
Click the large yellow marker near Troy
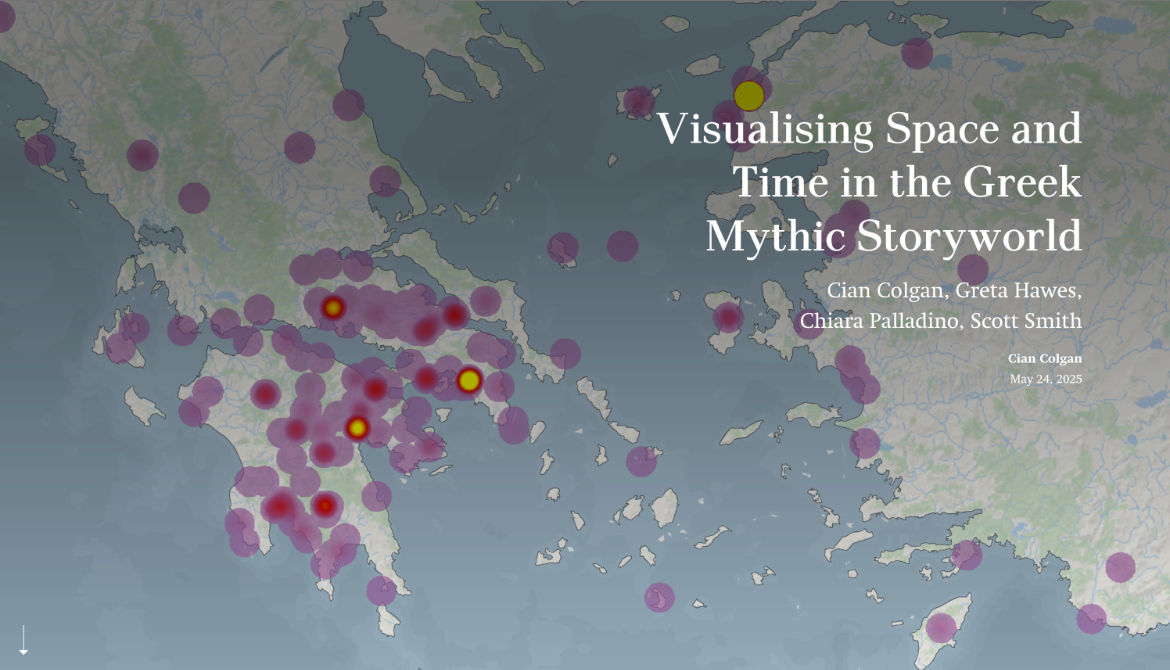(x=748, y=96)
